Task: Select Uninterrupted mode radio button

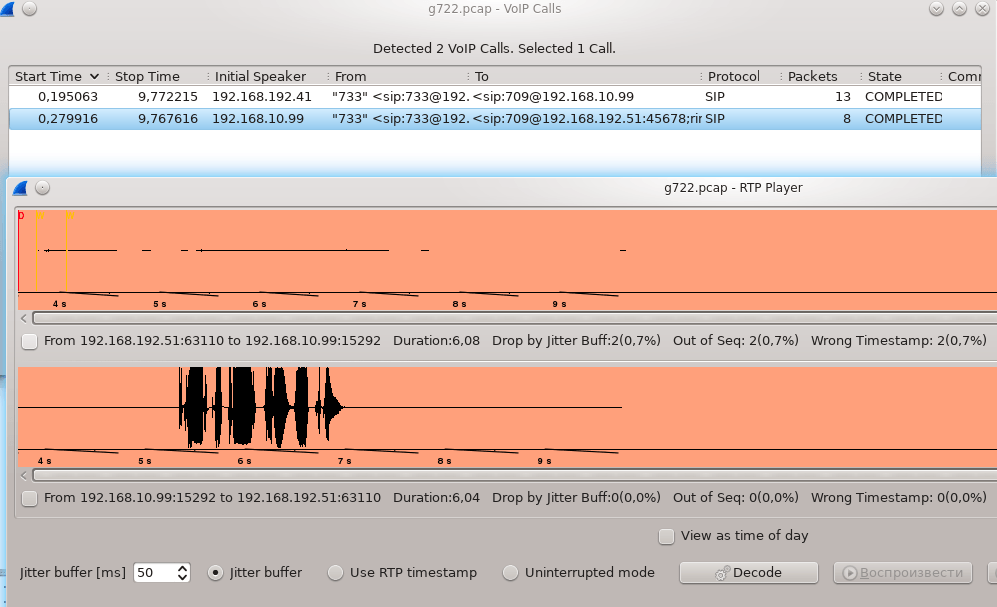Action: point(510,573)
